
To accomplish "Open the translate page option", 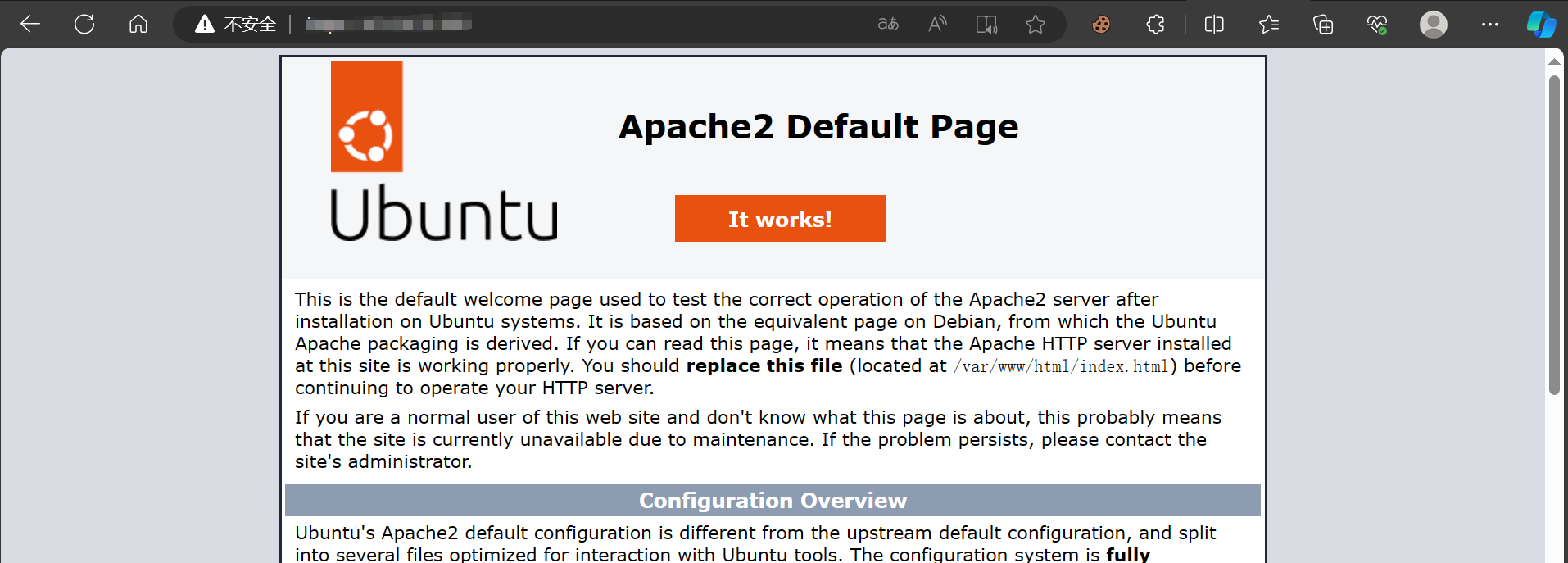I will click(888, 25).
